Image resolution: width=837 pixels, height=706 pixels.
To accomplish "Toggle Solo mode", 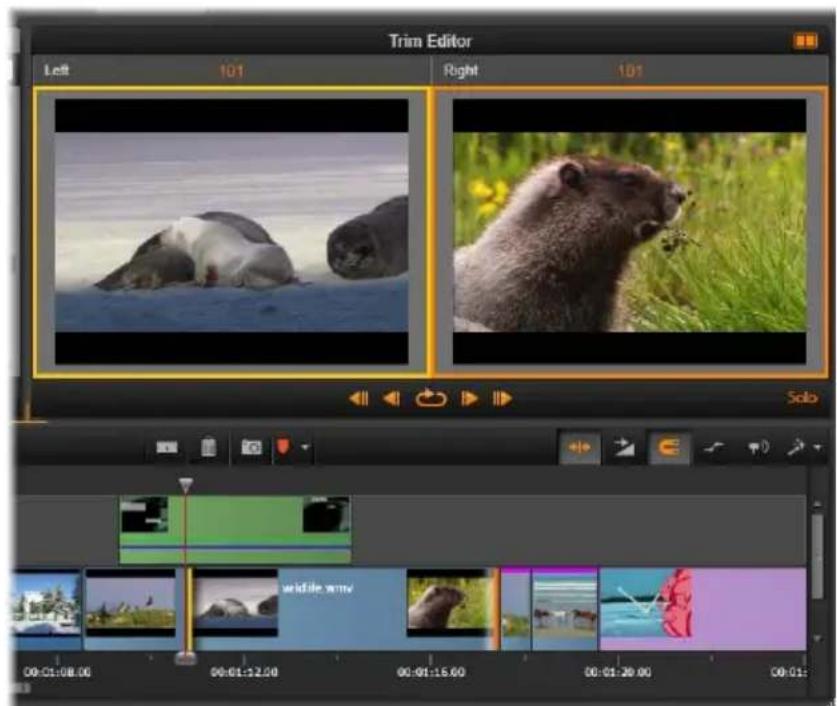I will pos(802,398).
